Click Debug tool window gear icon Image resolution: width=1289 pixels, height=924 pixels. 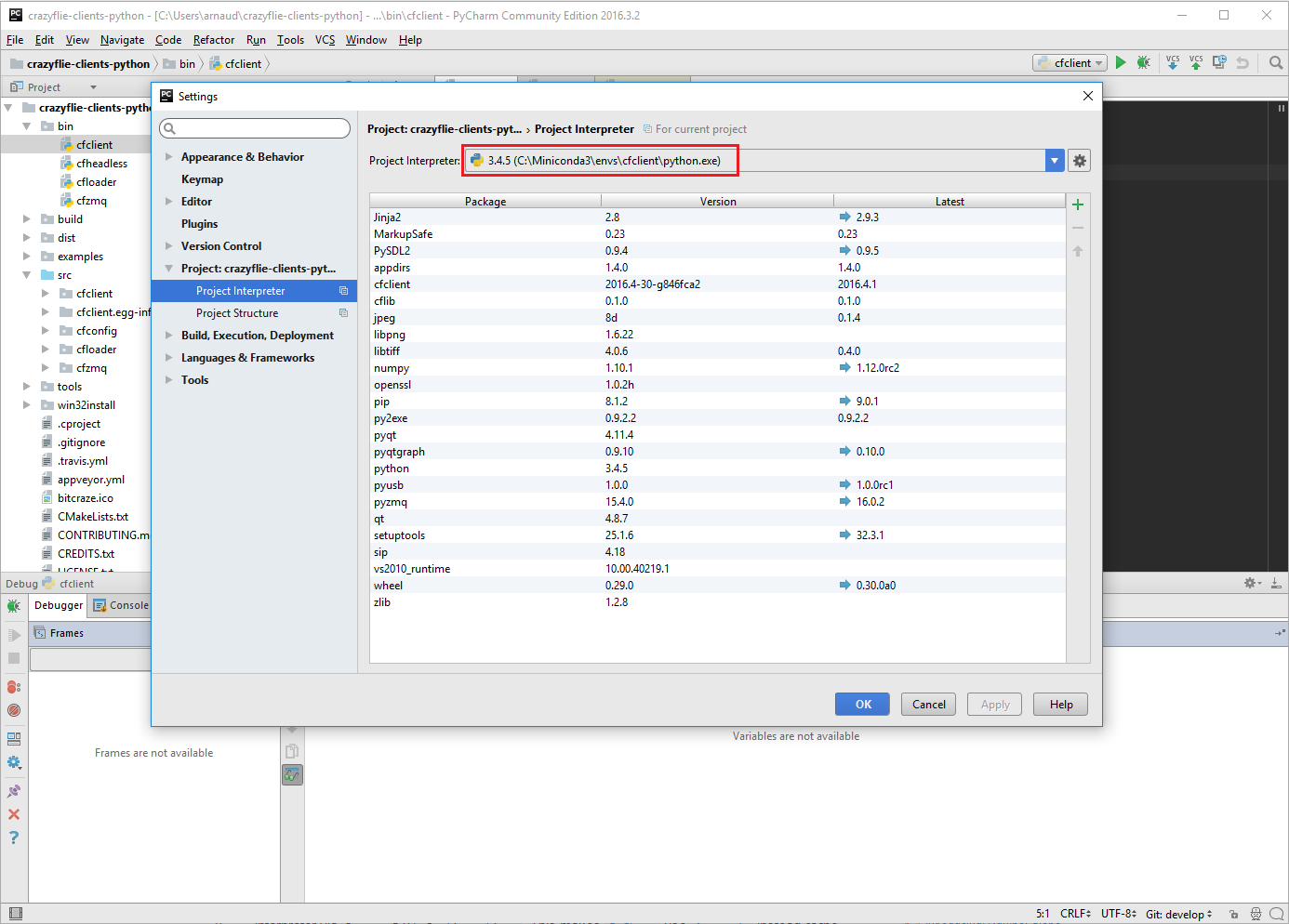[1252, 583]
